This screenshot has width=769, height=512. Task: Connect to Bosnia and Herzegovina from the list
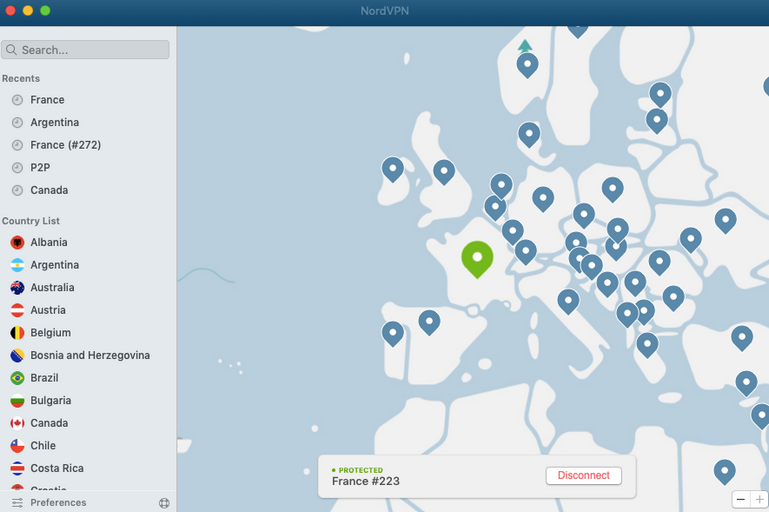(90, 355)
